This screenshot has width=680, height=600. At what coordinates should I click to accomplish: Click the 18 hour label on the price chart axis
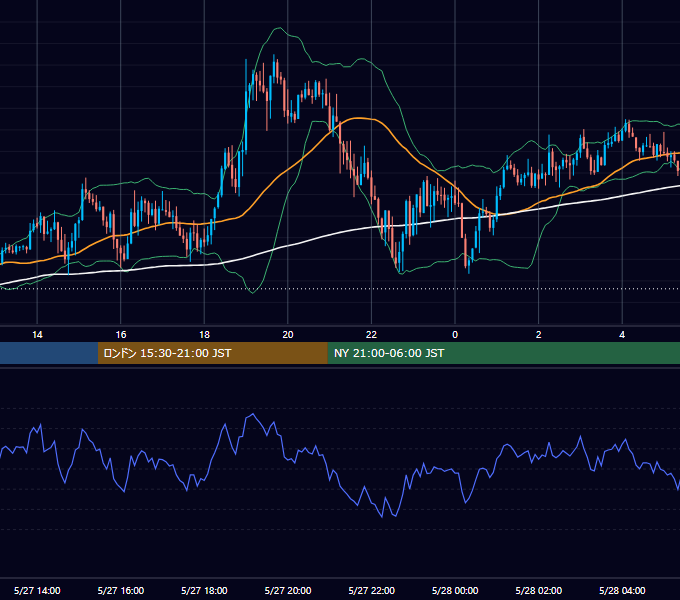(204, 335)
